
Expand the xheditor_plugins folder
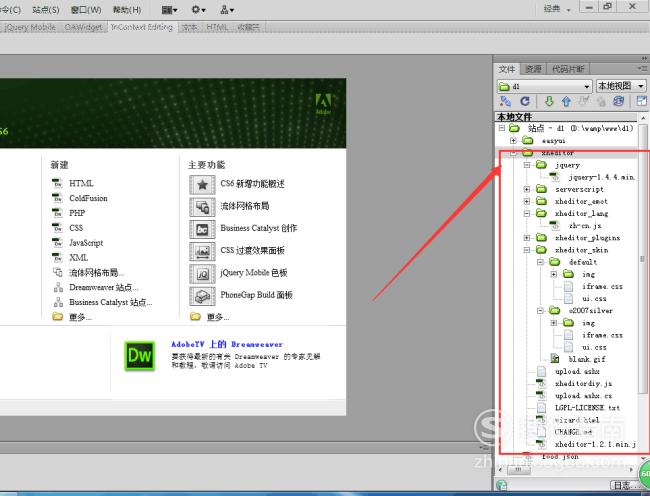[x=526, y=238]
